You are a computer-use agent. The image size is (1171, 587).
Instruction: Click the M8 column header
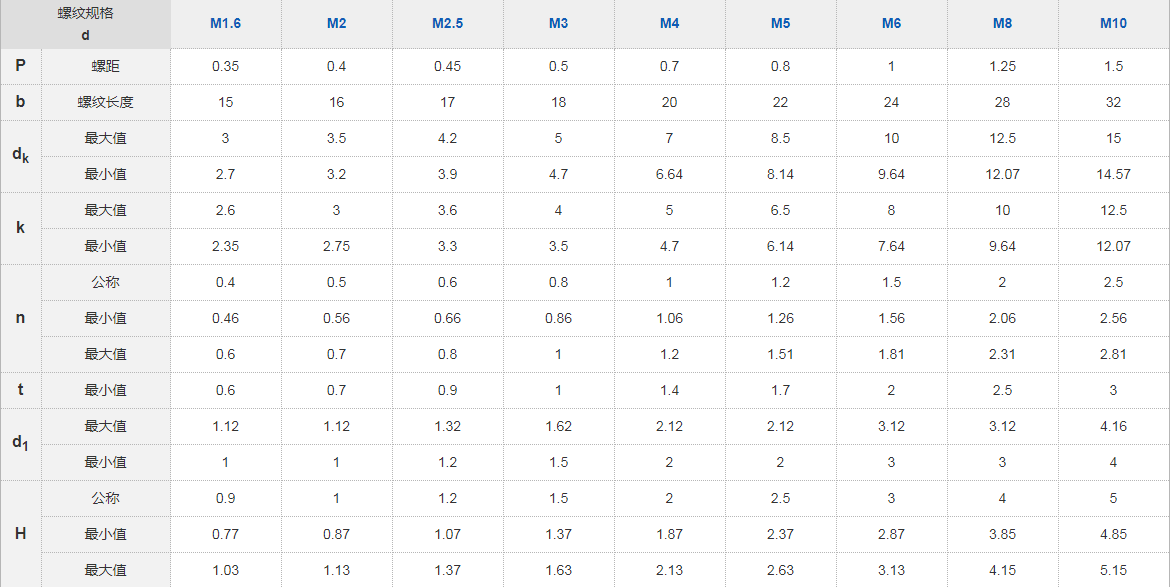(1002, 23)
